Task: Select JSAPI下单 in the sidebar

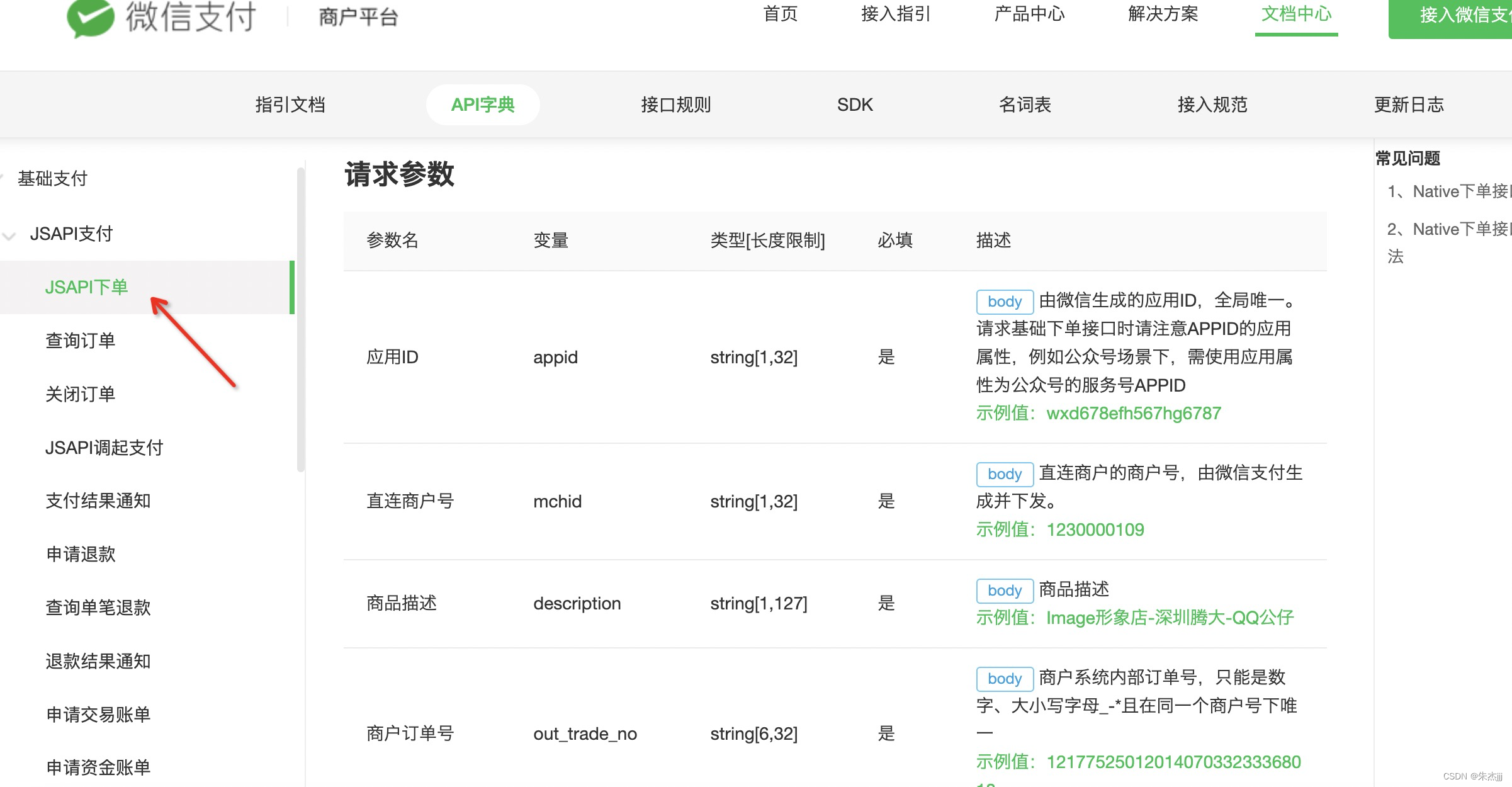Action: pos(87,287)
